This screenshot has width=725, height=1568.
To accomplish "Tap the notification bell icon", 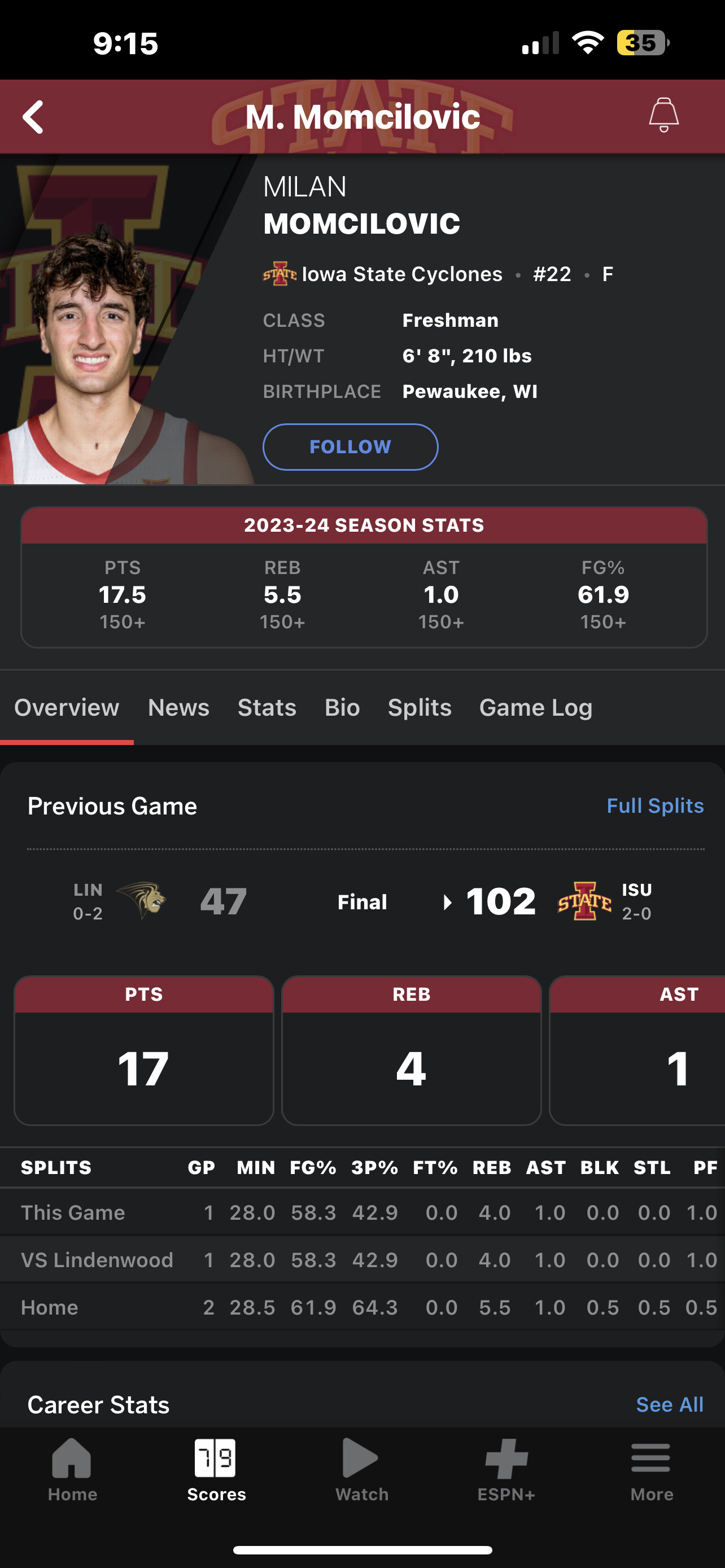I will [663, 115].
